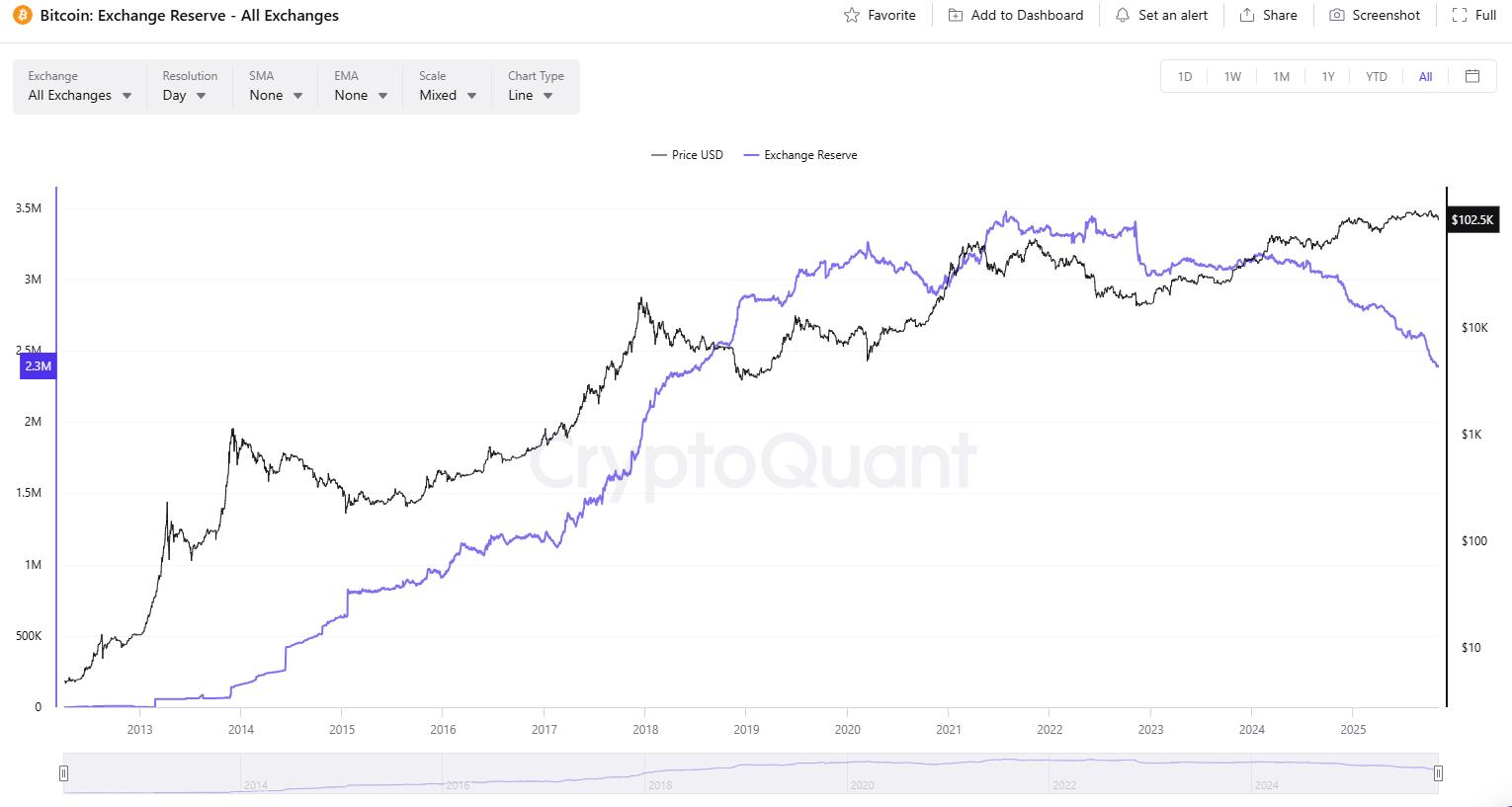Open the Exchange dropdown showing All Exchanges

[x=79, y=95]
